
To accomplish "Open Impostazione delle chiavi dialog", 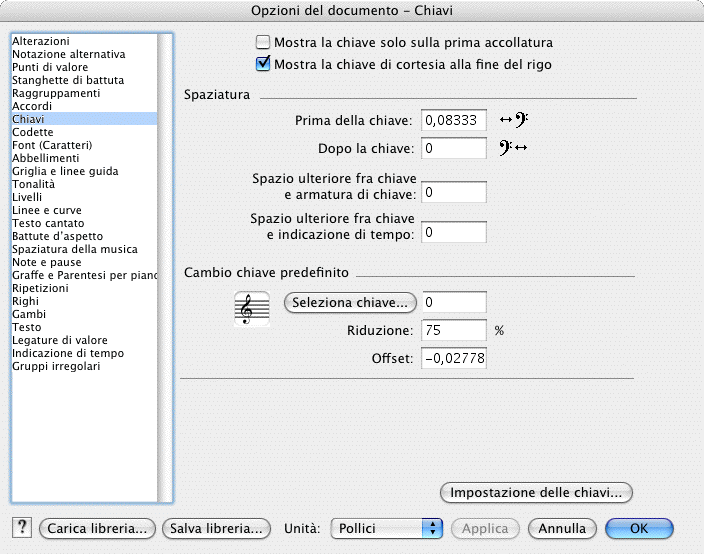I will point(537,492).
